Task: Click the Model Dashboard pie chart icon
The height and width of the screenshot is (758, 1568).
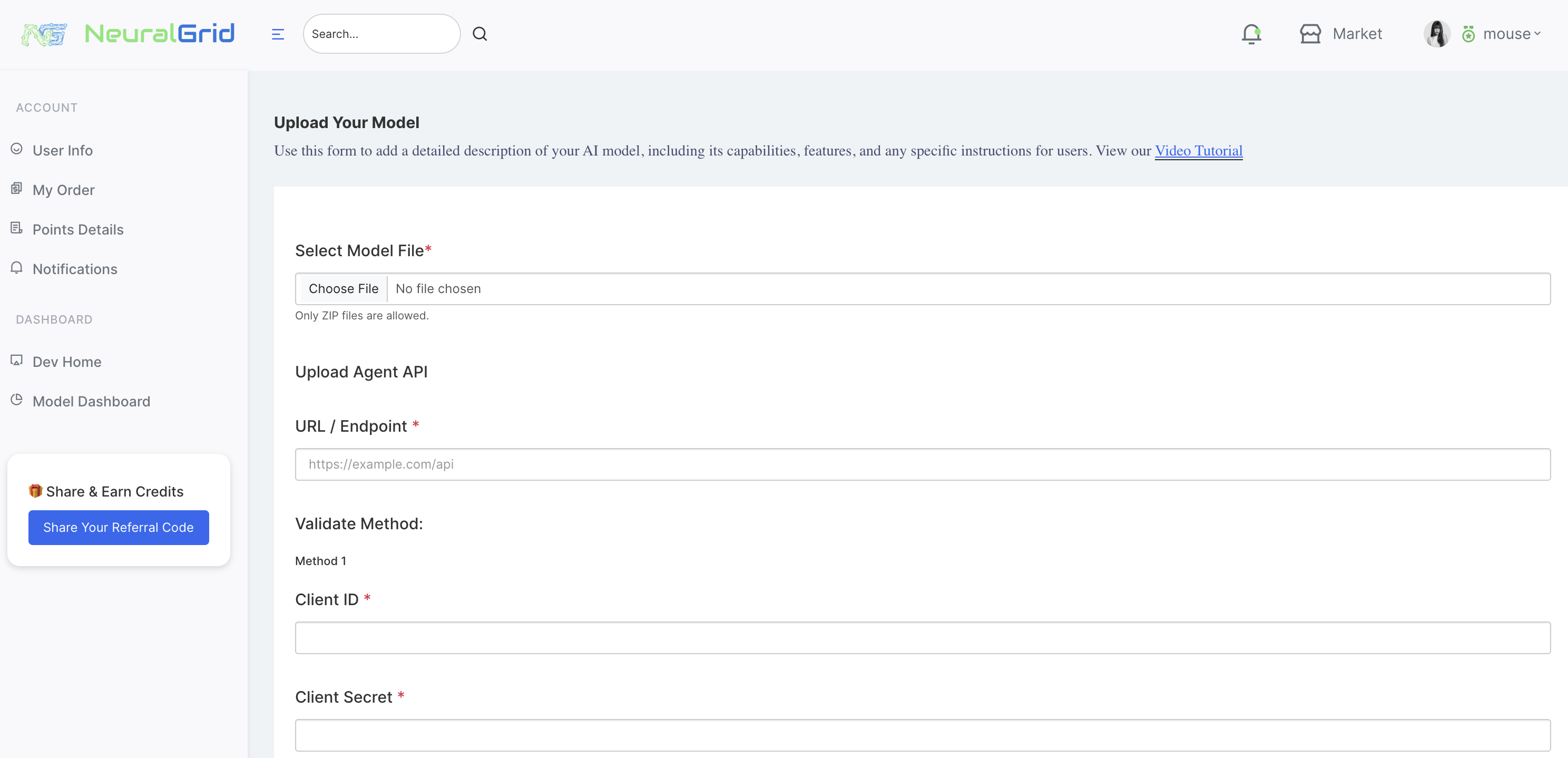Action: click(16, 400)
